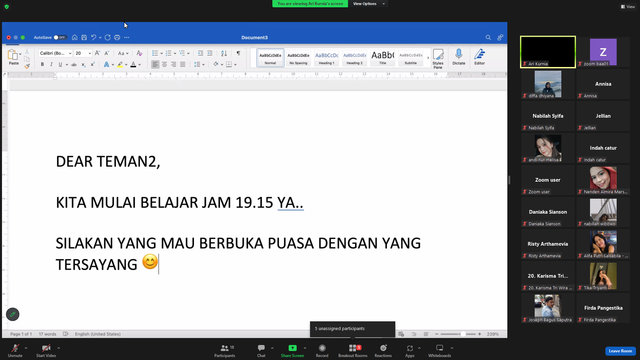Expand the Paste options dropdown arrow
640x360 pixels.
[x=20, y=54]
